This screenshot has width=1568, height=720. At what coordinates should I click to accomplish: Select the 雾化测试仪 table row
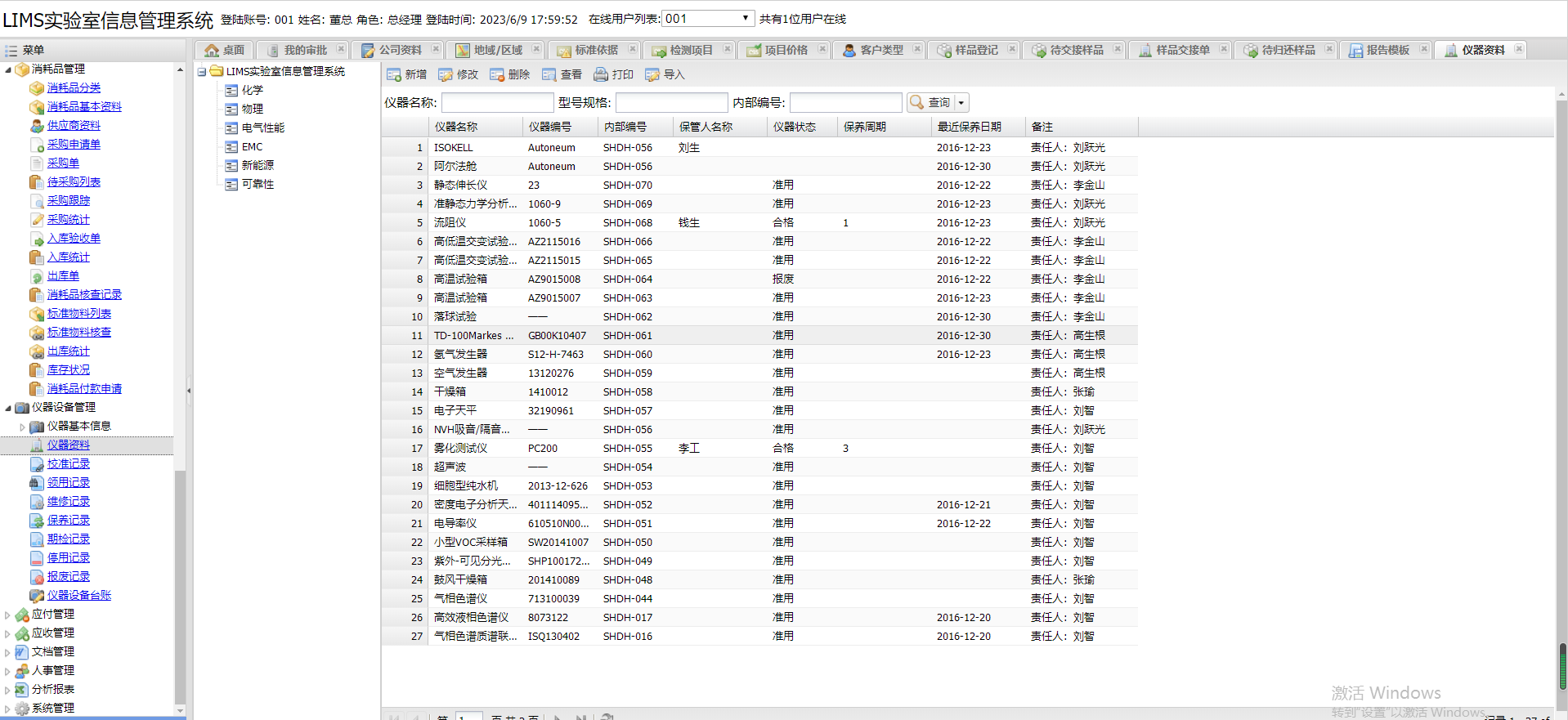pos(759,449)
